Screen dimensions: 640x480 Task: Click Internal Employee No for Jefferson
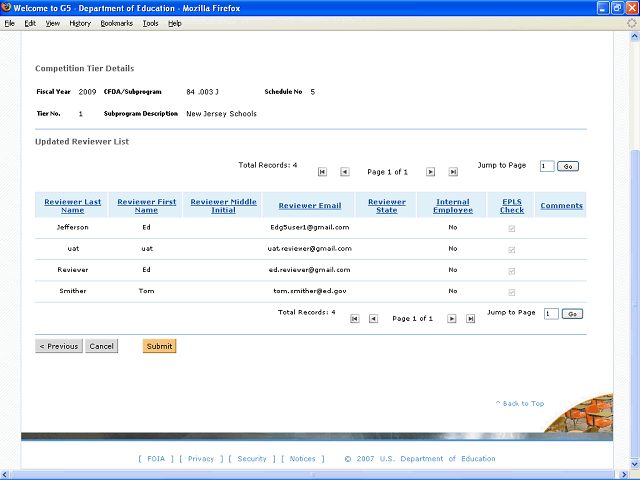pos(453,227)
